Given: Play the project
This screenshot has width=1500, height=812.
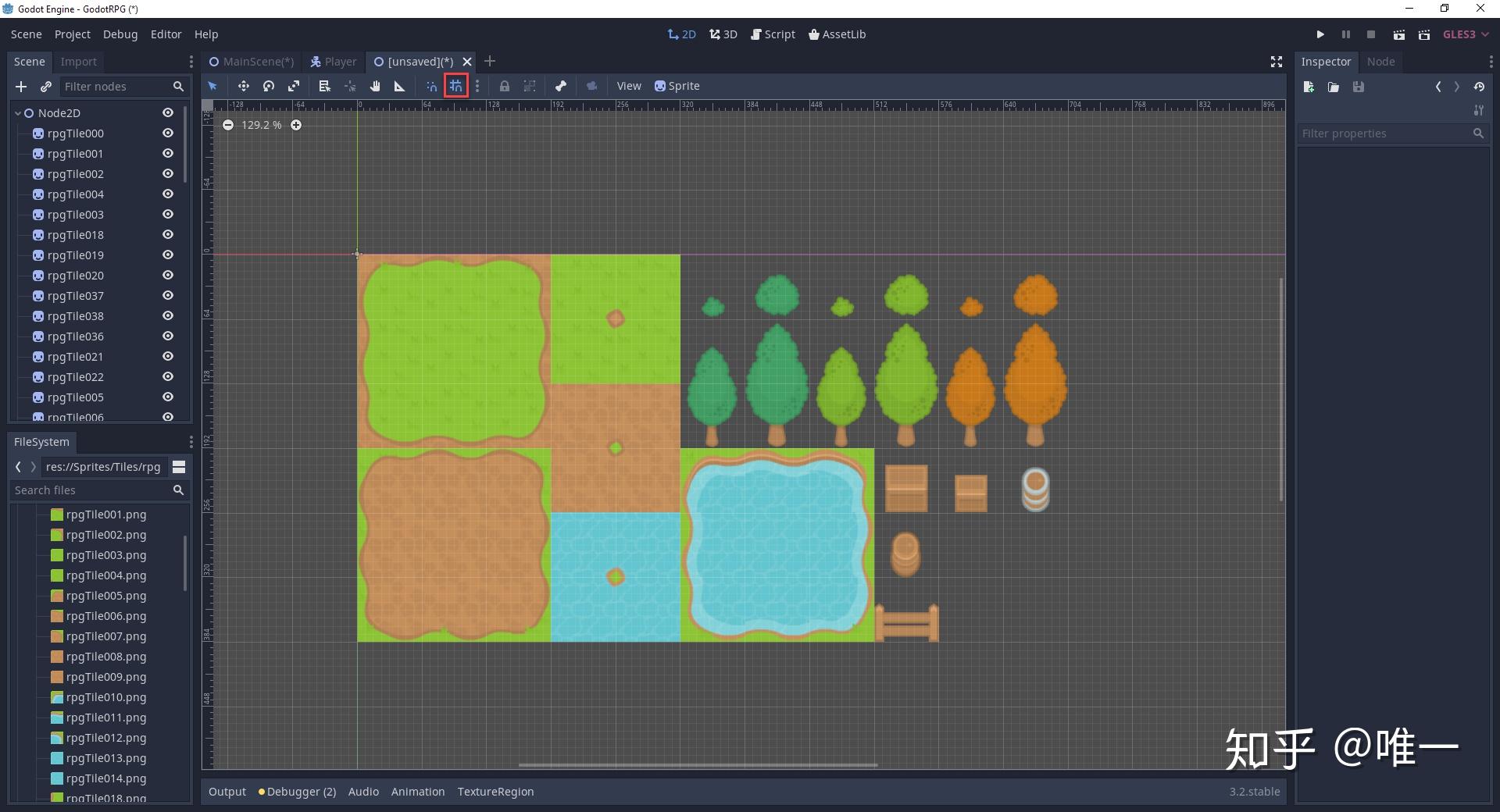Looking at the screenshot, I should (1320, 34).
